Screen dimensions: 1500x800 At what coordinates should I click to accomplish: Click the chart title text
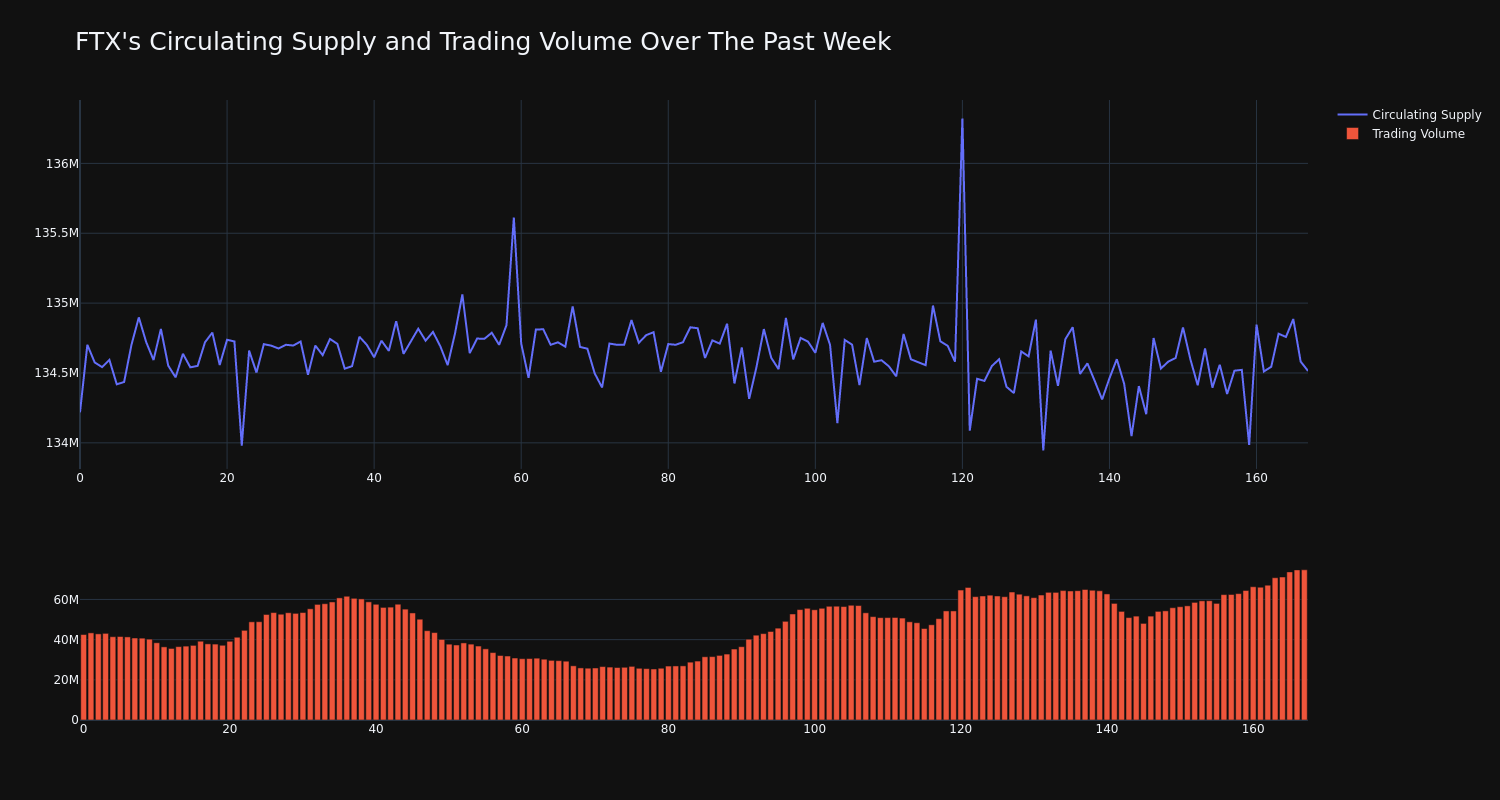483,42
